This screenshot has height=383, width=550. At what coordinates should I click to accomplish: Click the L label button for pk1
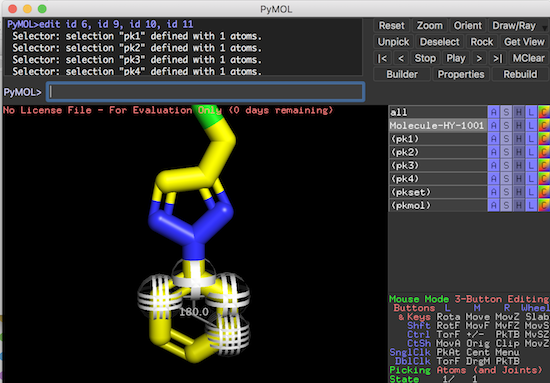click(531, 139)
